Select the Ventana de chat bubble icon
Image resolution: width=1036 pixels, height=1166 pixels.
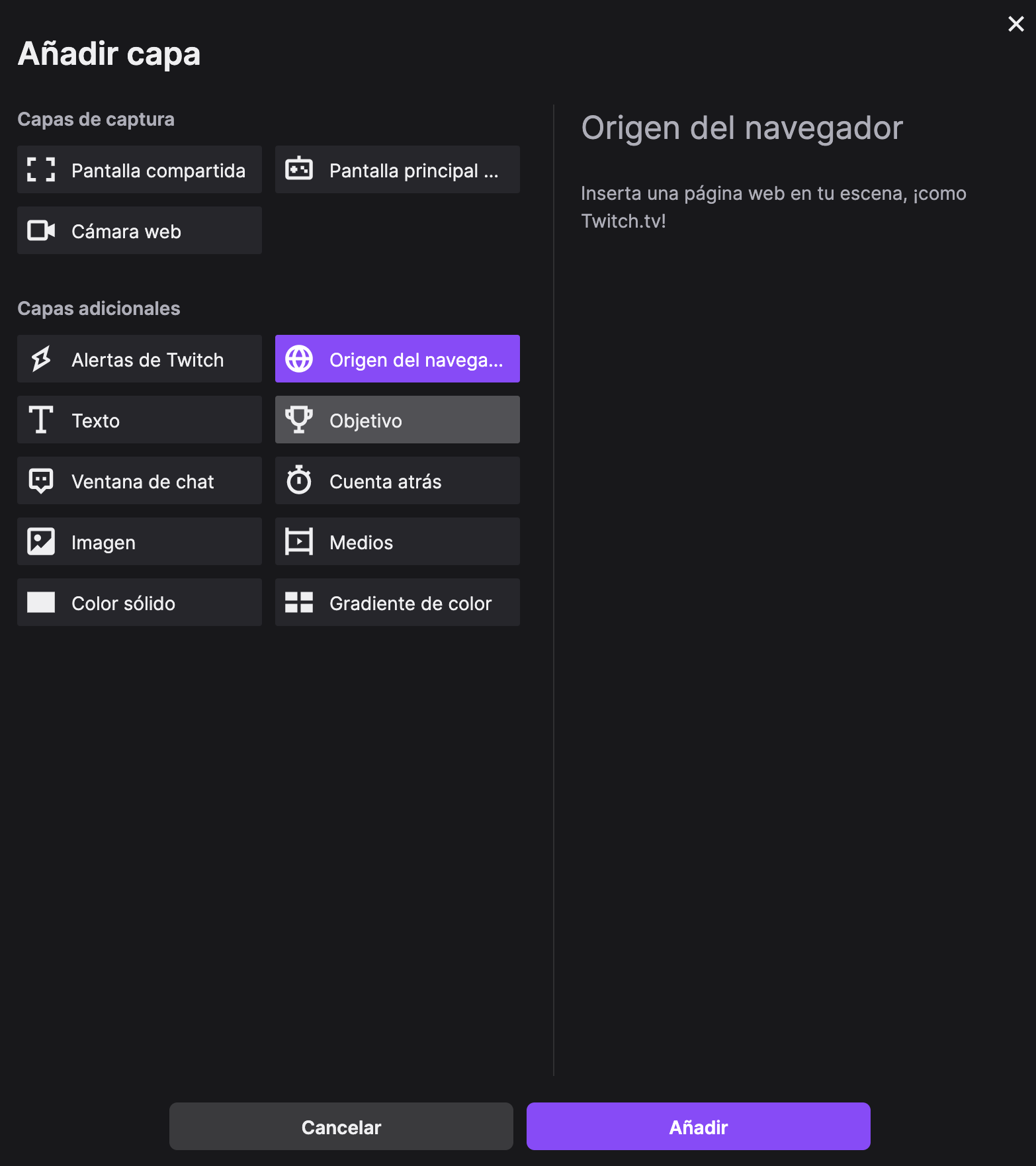pyautogui.click(x=41, y=481)
